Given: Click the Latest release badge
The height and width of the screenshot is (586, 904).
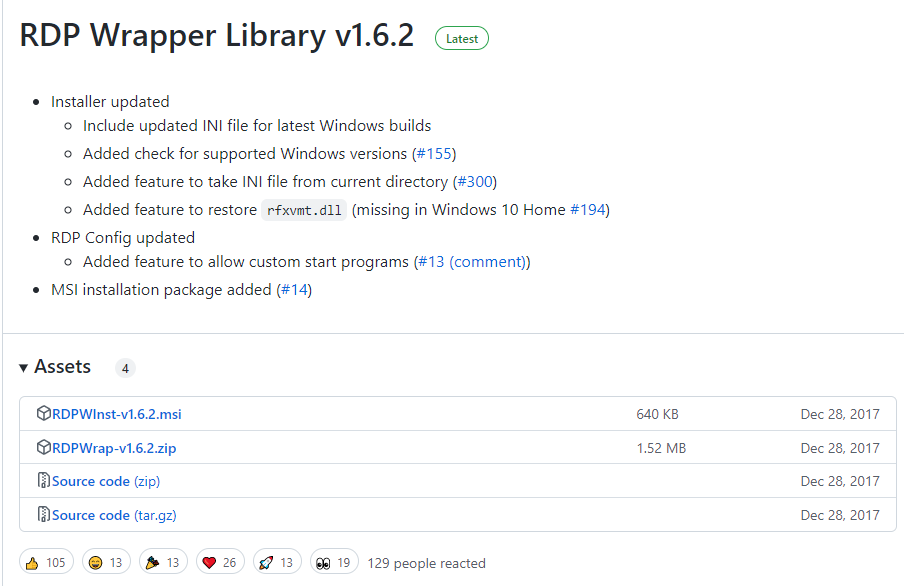Looking at the screenshot, I should (462, 39).
